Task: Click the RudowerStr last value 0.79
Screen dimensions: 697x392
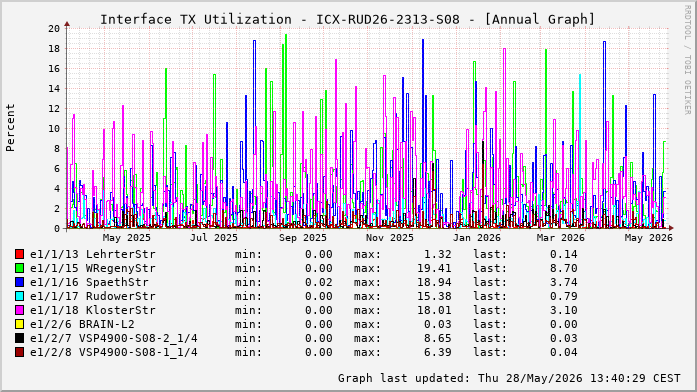Action: (564, 296)
